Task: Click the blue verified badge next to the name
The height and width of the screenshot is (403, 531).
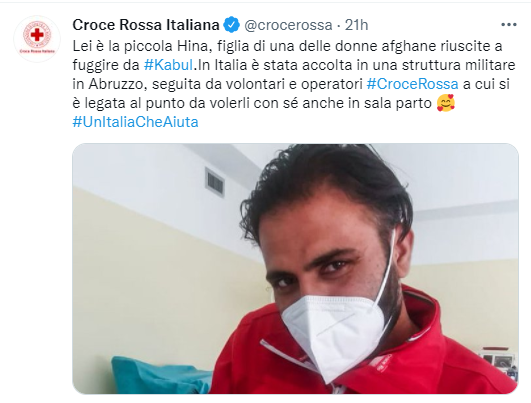Action: coord(232,25)
